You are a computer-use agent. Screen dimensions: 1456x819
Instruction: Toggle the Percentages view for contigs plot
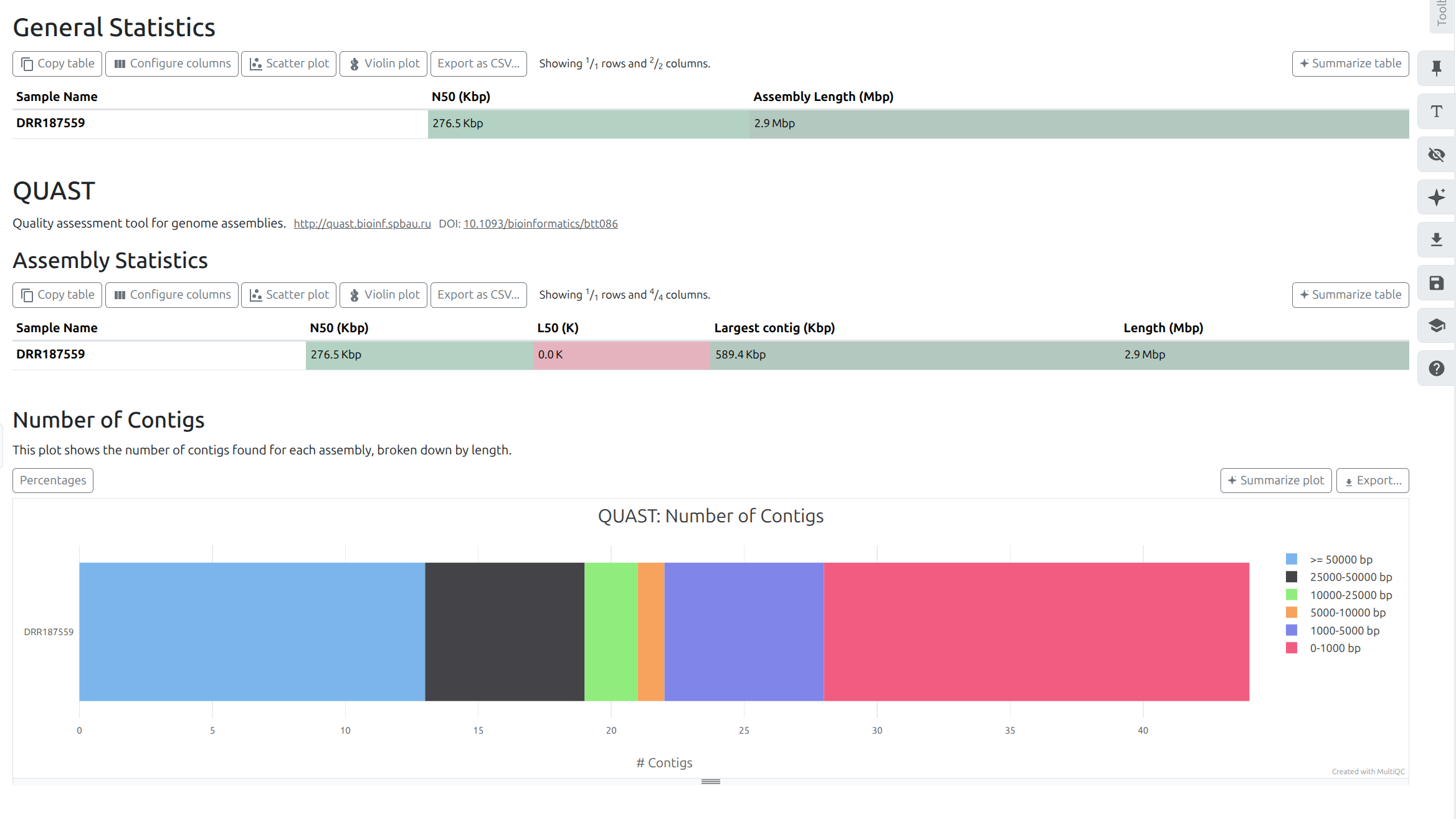tap(53, 481)
